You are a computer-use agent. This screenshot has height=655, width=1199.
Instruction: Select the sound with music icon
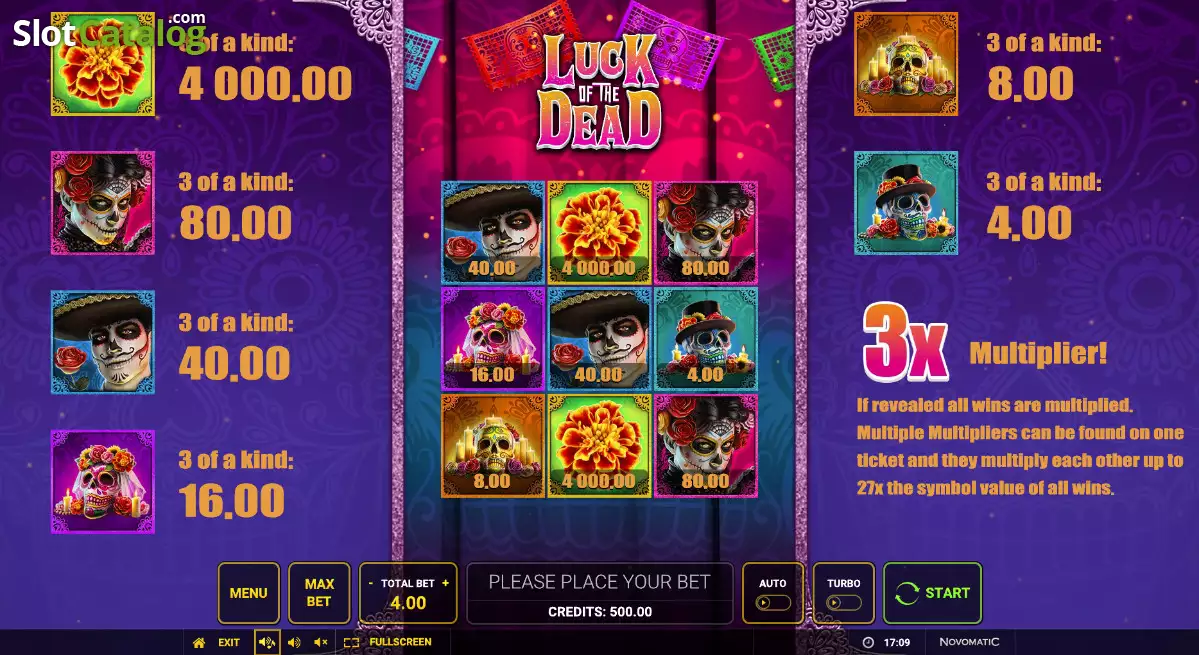[267, 643]
